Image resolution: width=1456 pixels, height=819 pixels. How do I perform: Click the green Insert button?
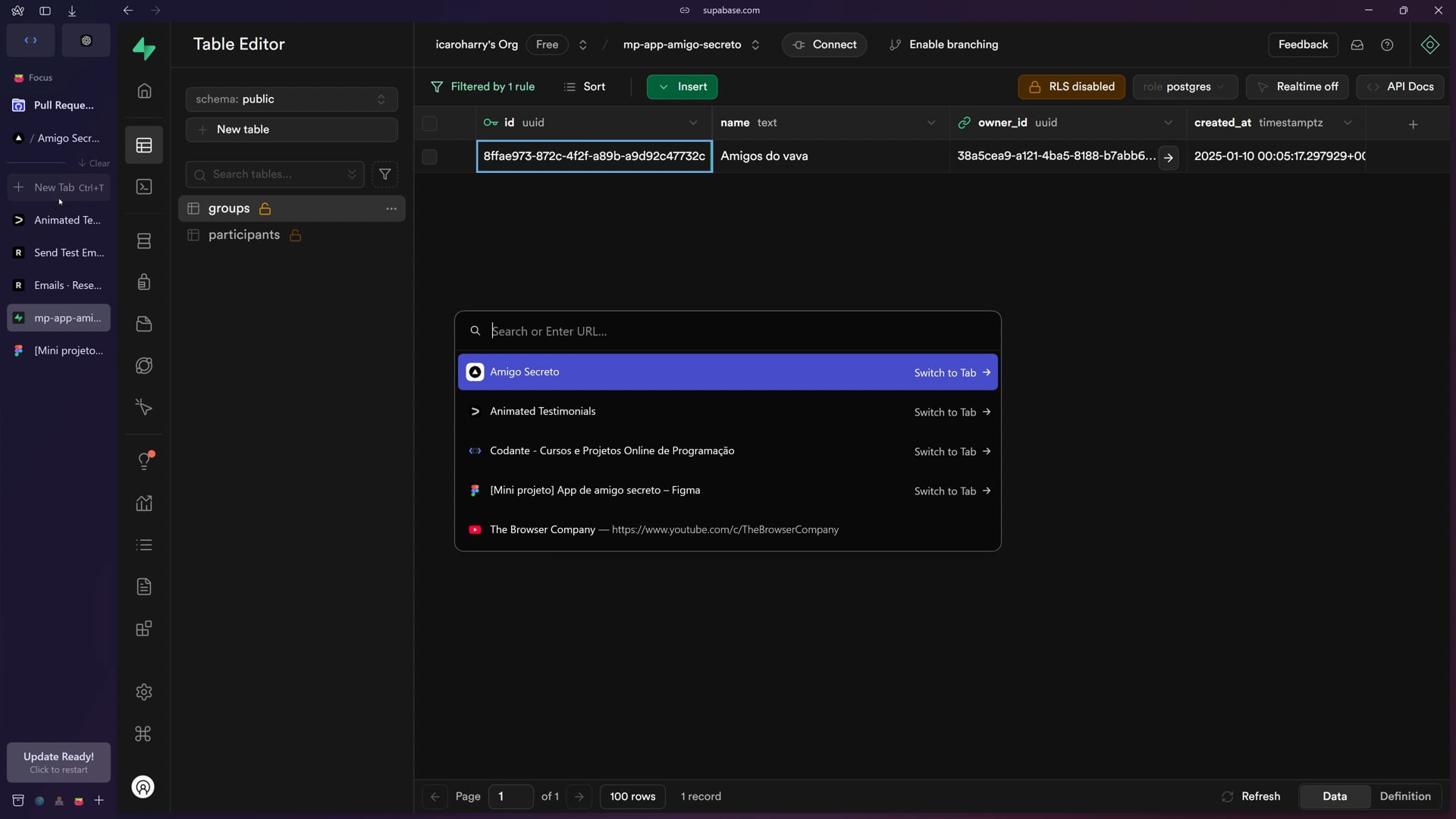click(x=682, y=86)
